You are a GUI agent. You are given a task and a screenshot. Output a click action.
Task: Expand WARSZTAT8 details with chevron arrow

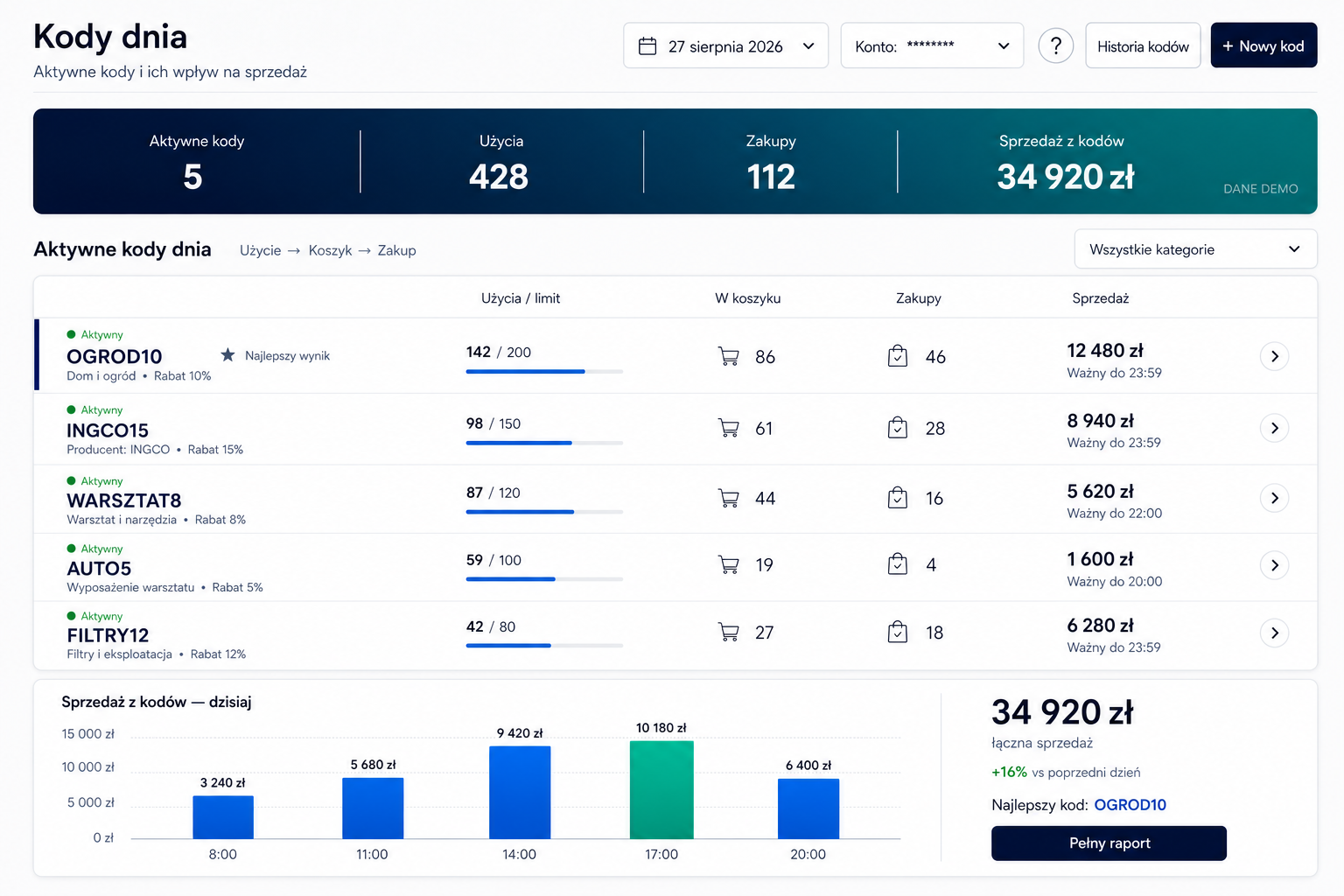click(1274, 498)
